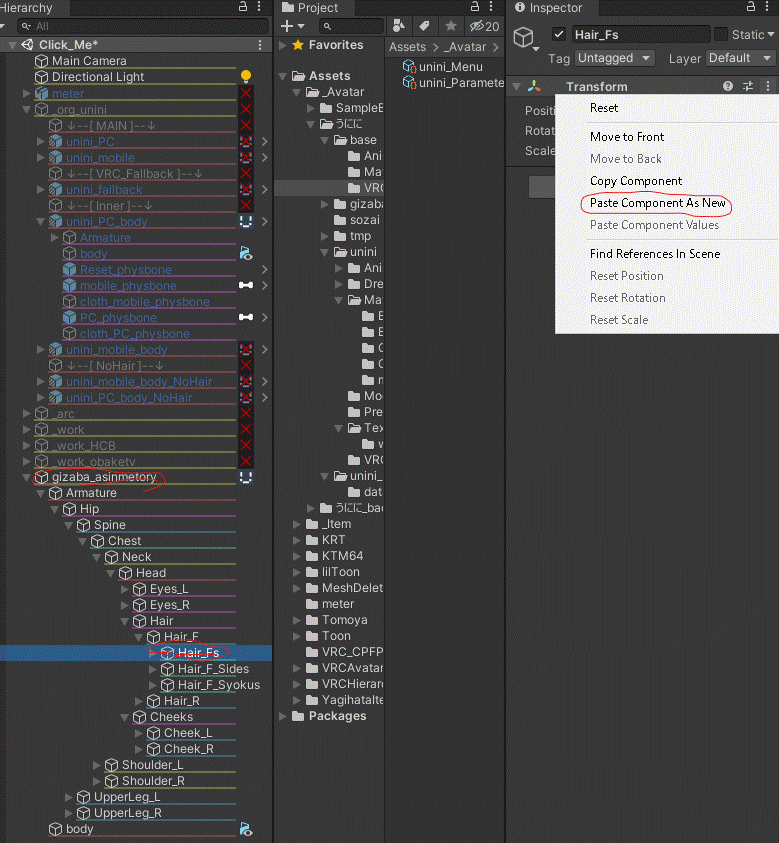Click the unini_Menu asset icon
This screenshot has width=779, height=843.
(410, 67)
